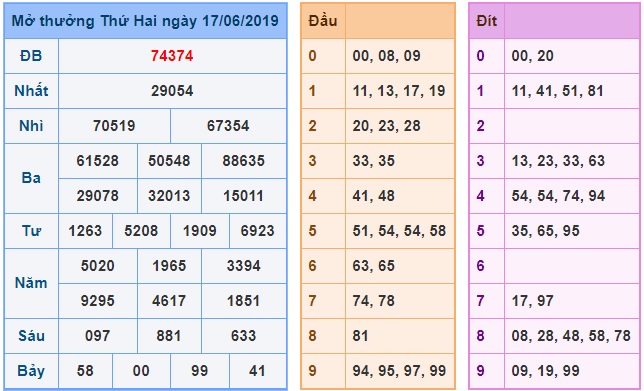Viewport: 644px width, 391px height.
Task: Select Đít row values '35, 65, 95'
Action: coord(545,231)
